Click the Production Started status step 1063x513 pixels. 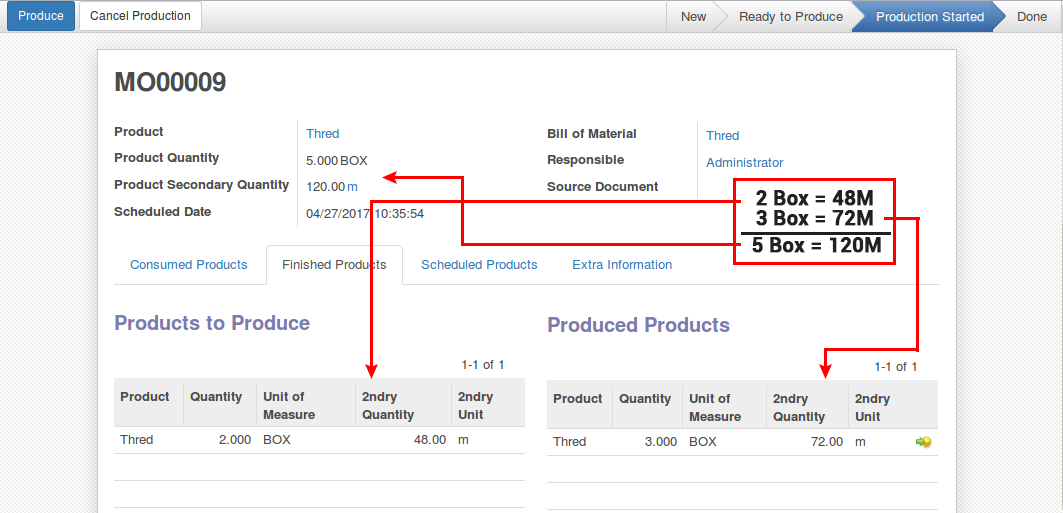click(x=929, y=17)
